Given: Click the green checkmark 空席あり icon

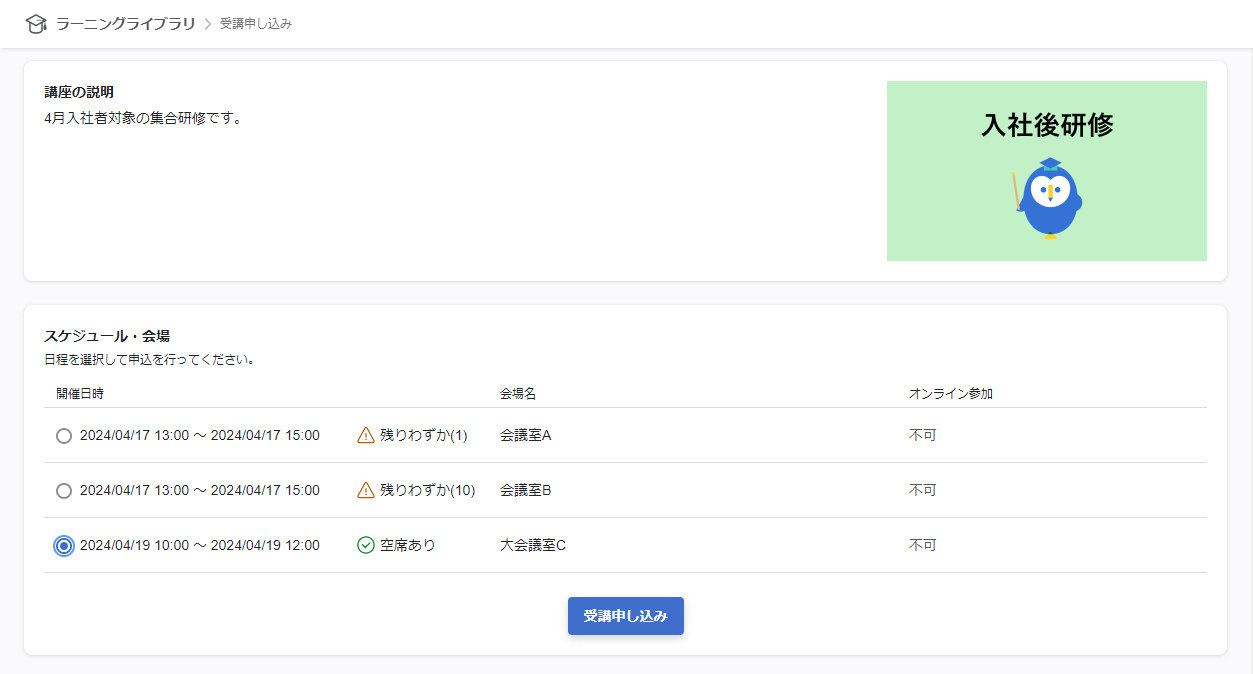Looking at the screenshot, I should (x=366, y=545).
